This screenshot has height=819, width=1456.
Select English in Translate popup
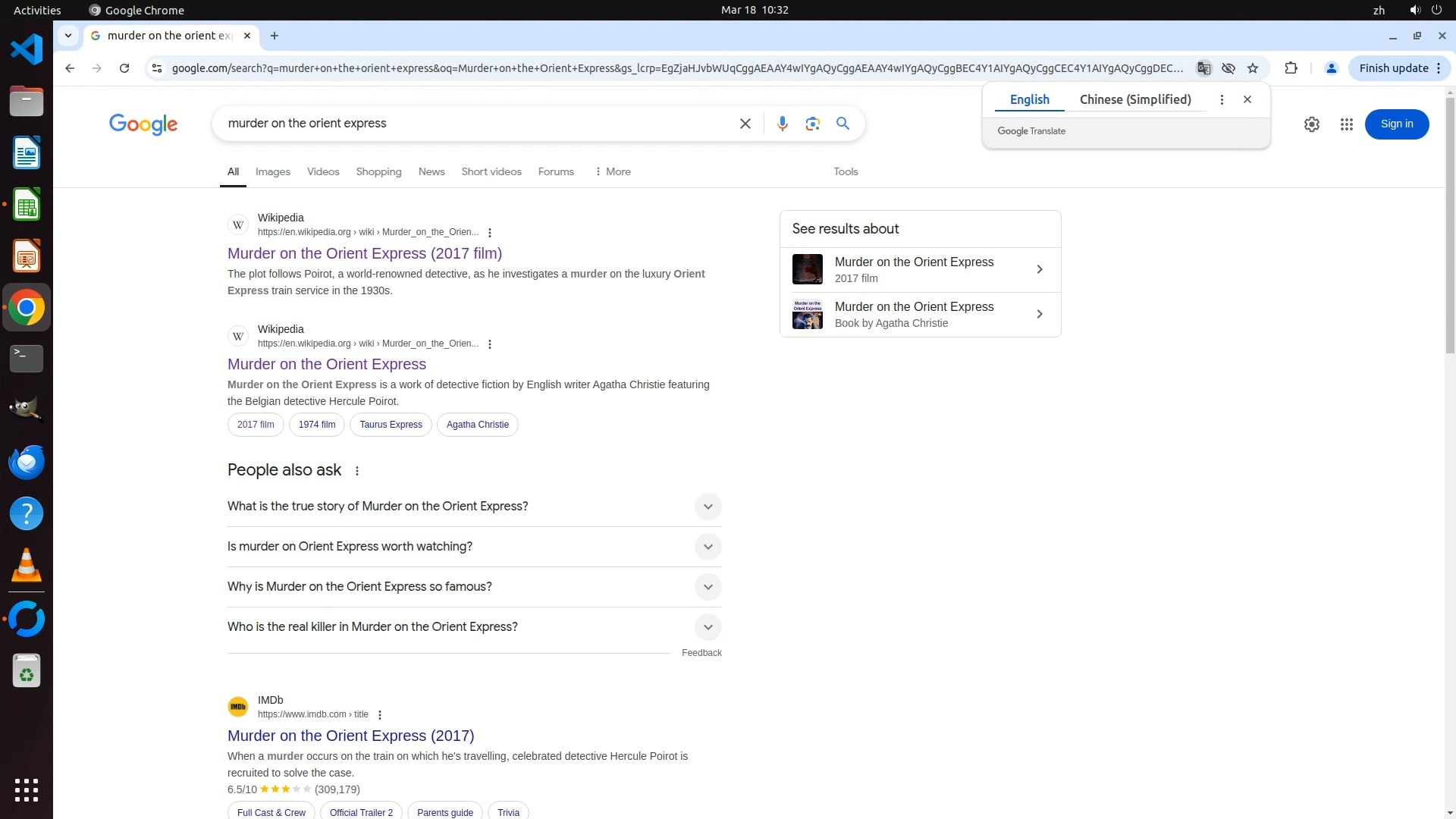pos(1029,99)
